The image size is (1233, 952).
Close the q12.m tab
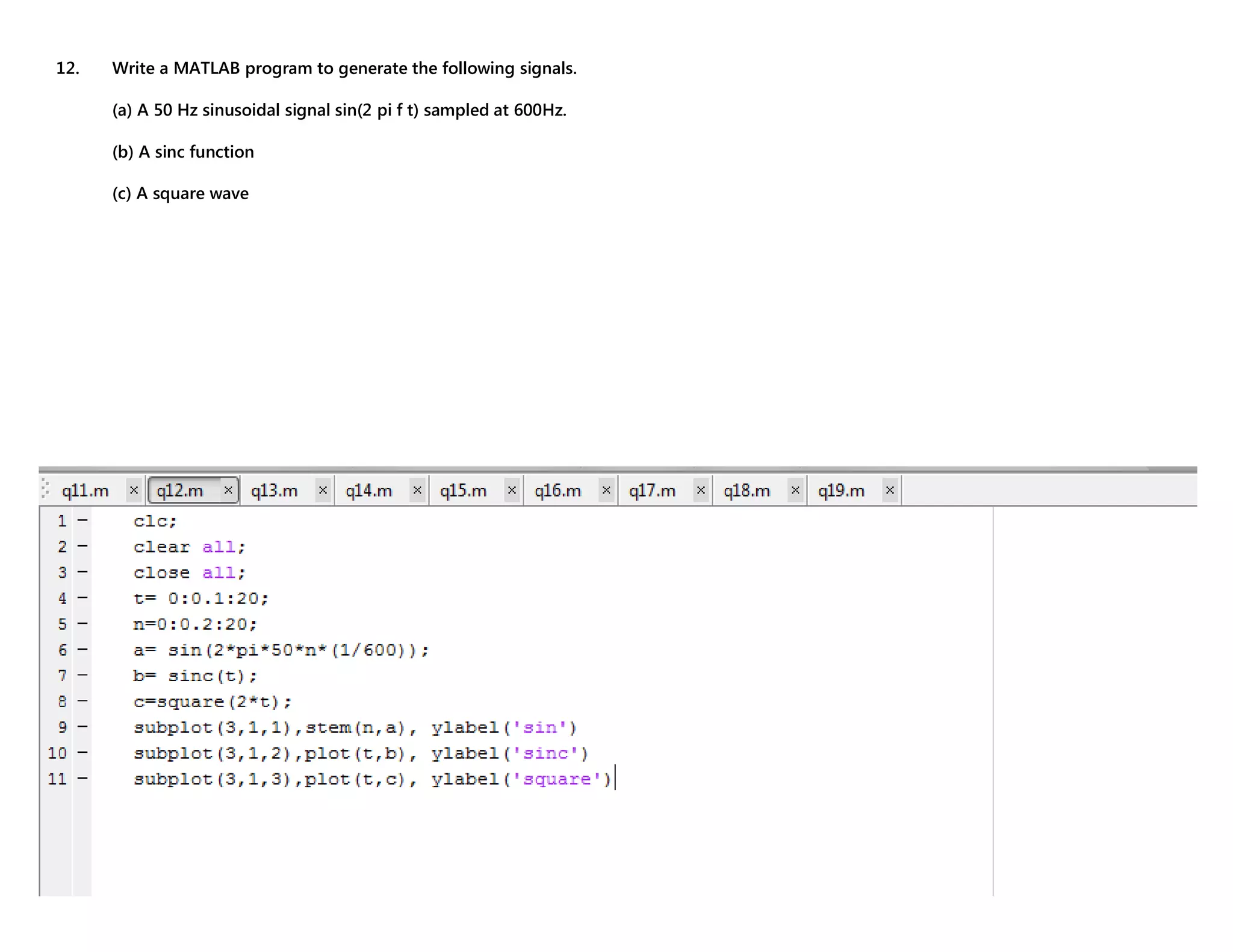click(228, 490)
